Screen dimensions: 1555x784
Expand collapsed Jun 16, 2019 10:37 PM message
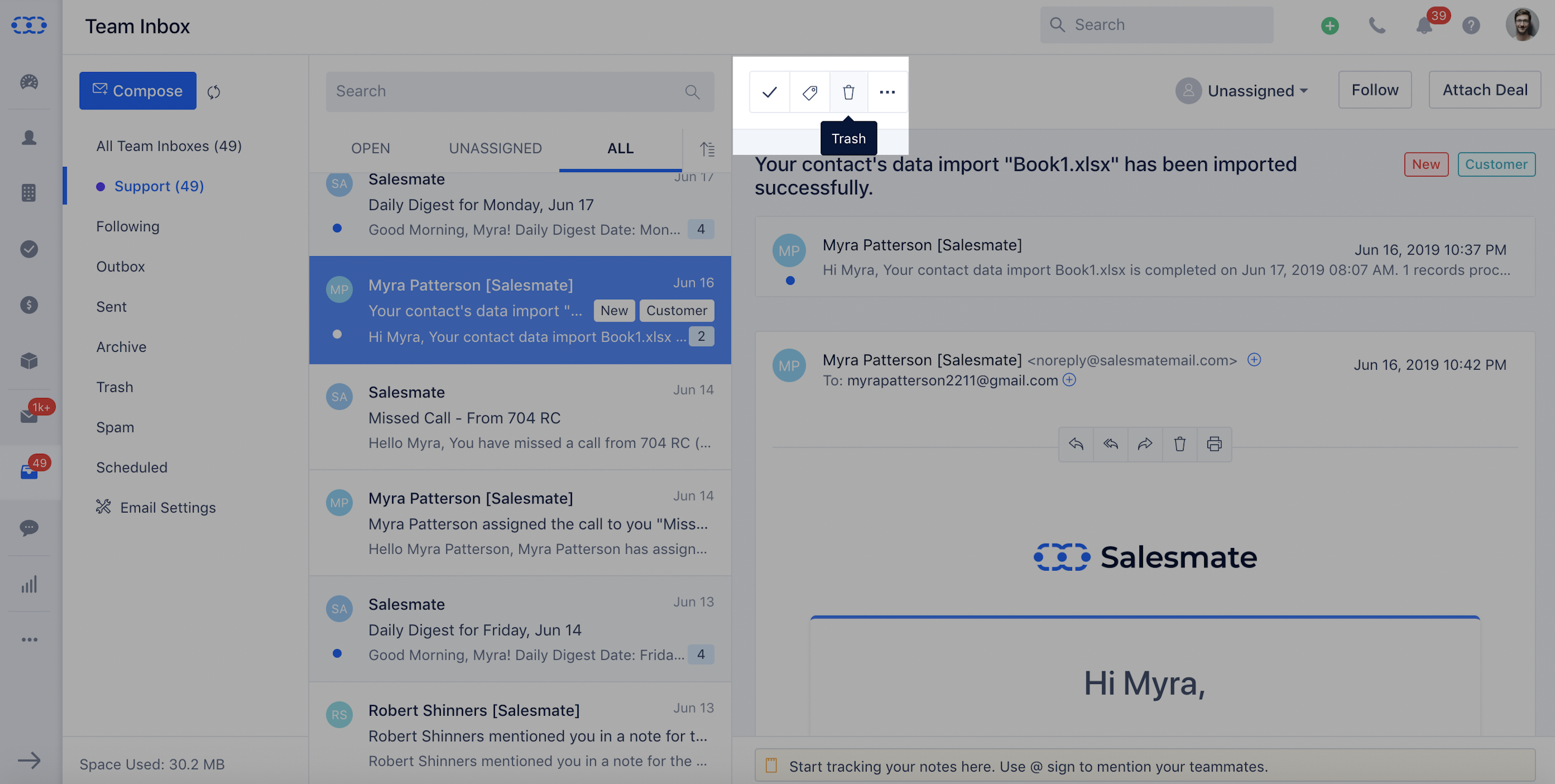pyautogui.click(x=1145, y=257)
